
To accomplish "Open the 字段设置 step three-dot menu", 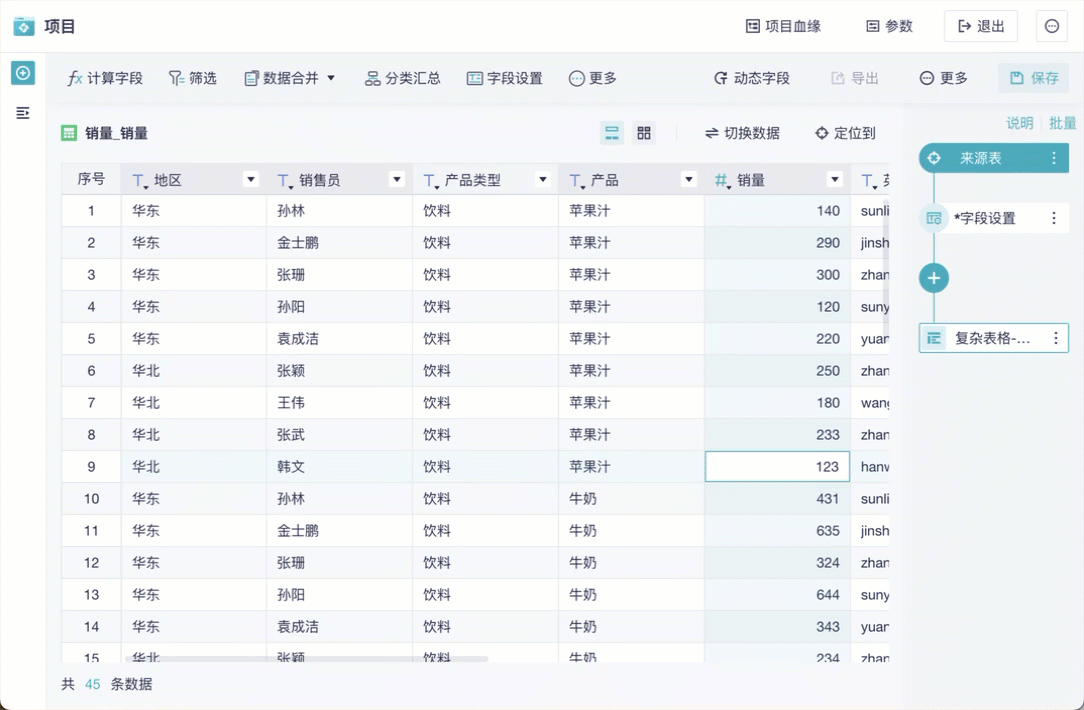I will 1053,218.
